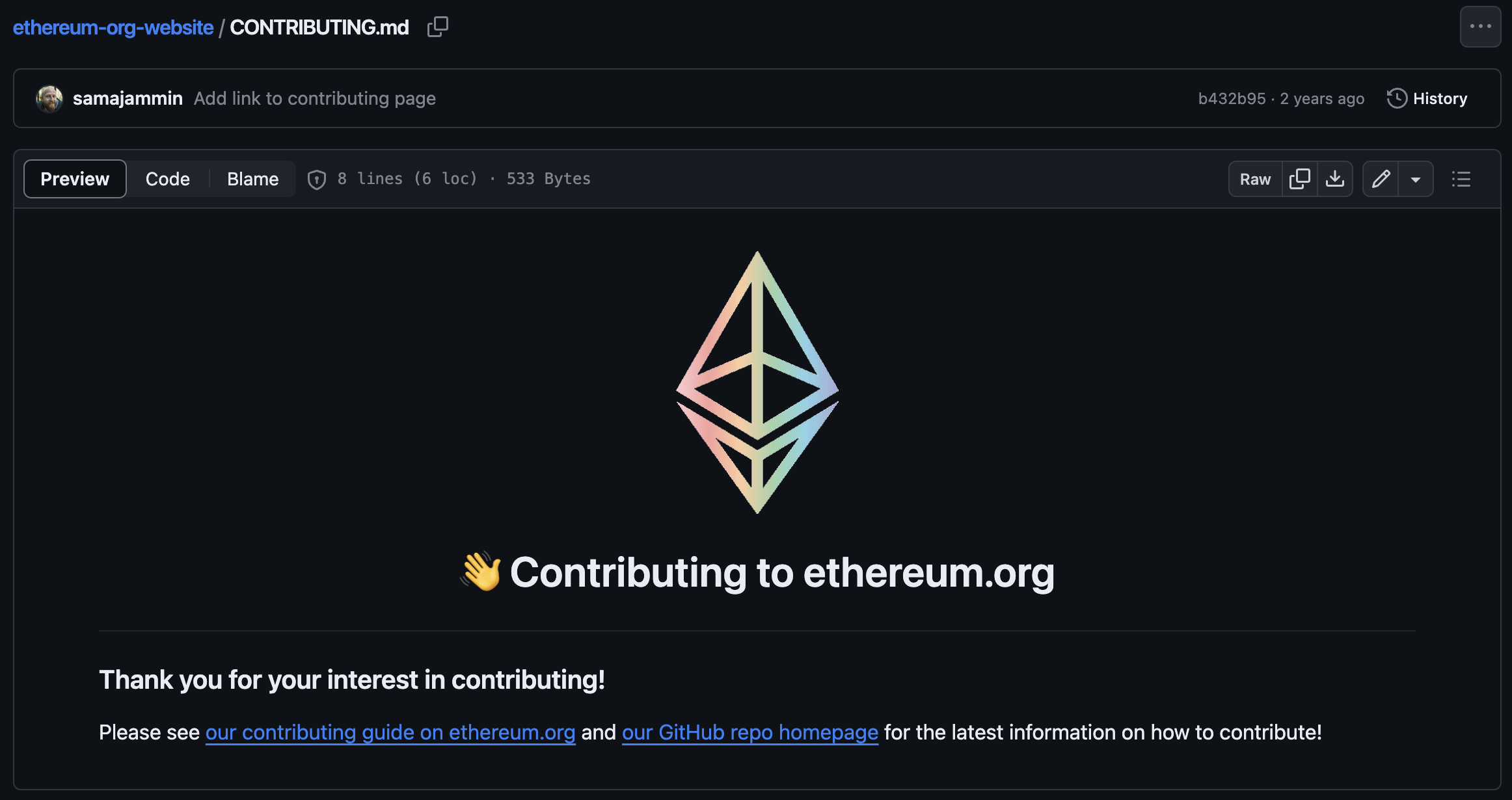This screenshot has height=800, width=1512.
Task: Open the contributing guide on ethereum.org
Action: pos(390,732)
